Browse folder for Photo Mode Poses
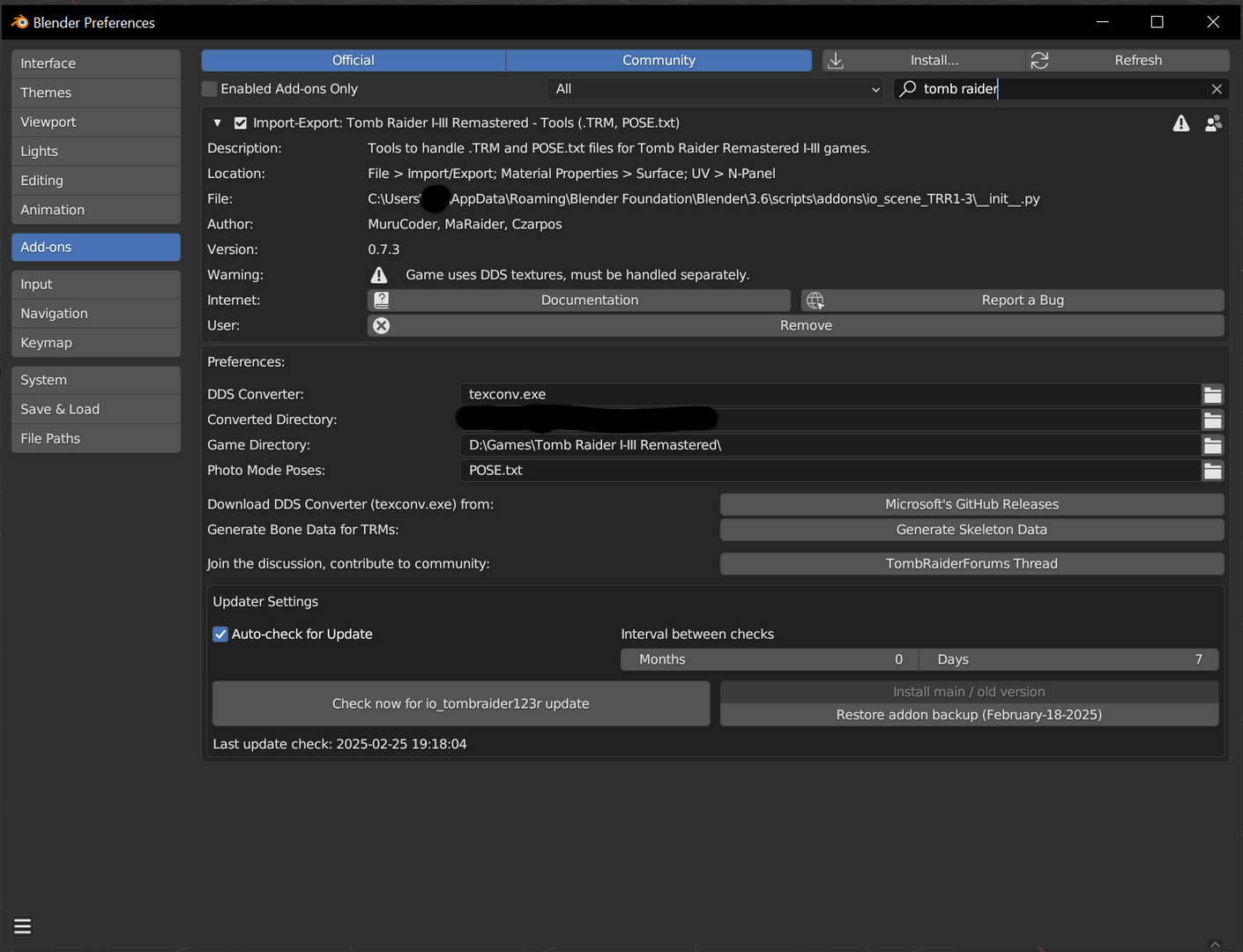 coord(1213,471)
